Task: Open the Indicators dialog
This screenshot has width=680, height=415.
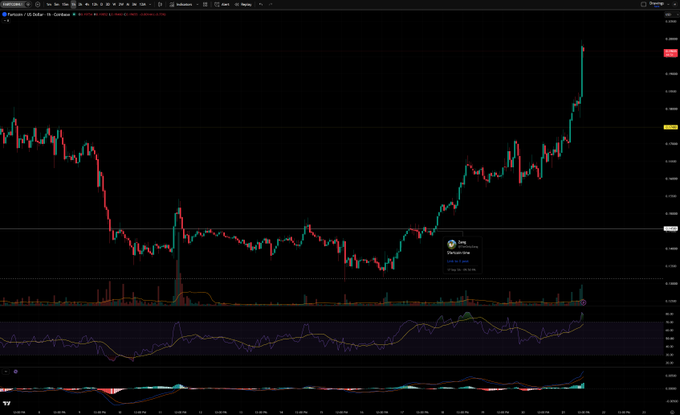Action: pyautogui.click(x=181, y=4)
